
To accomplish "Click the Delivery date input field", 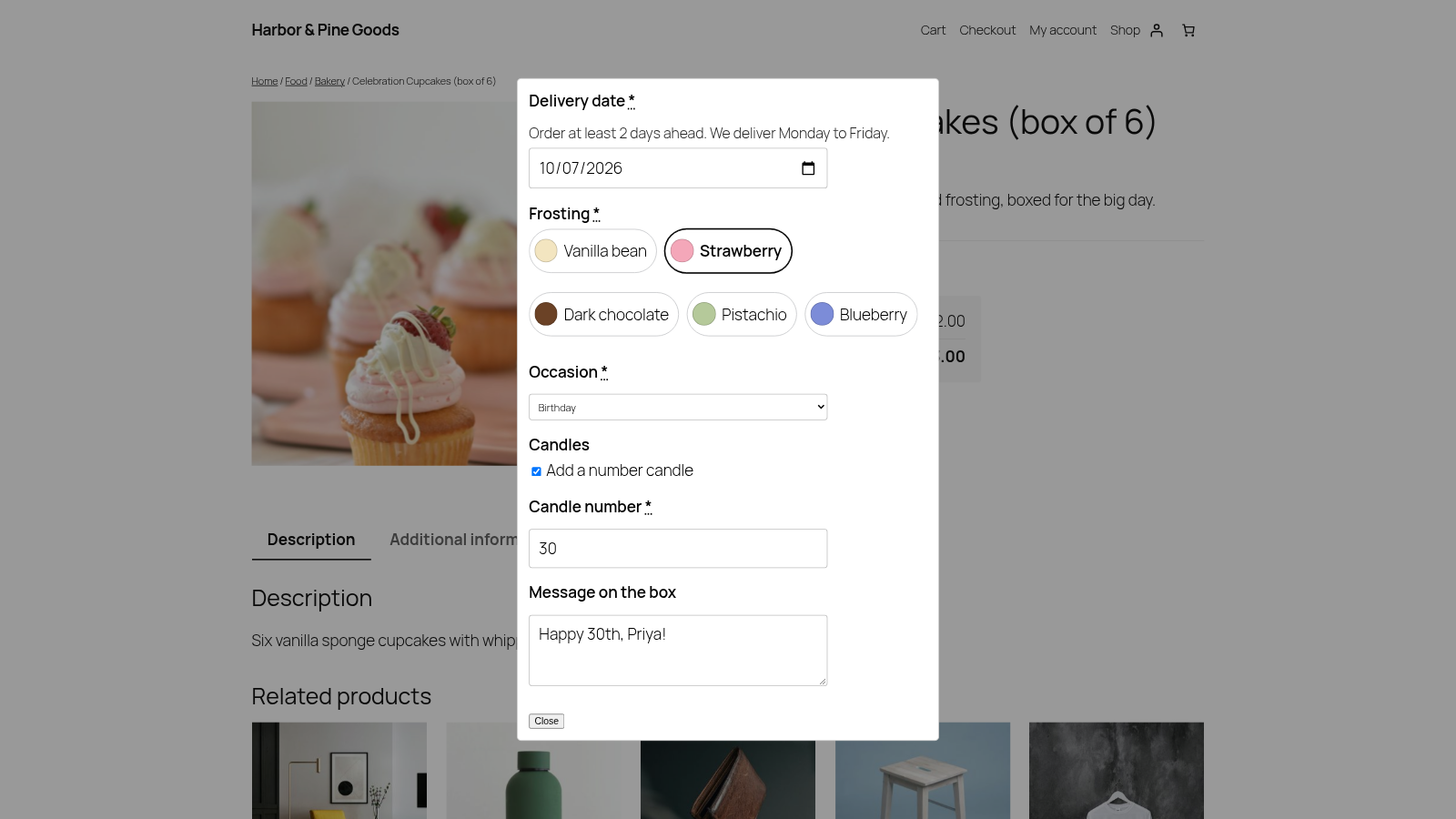I will [678, 168].
